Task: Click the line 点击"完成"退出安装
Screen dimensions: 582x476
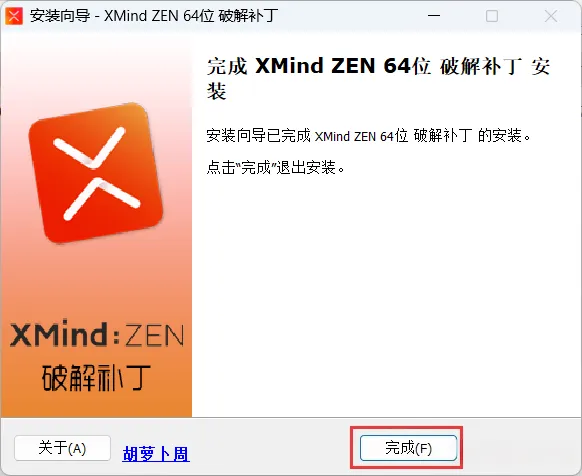Action: point(275,167)
